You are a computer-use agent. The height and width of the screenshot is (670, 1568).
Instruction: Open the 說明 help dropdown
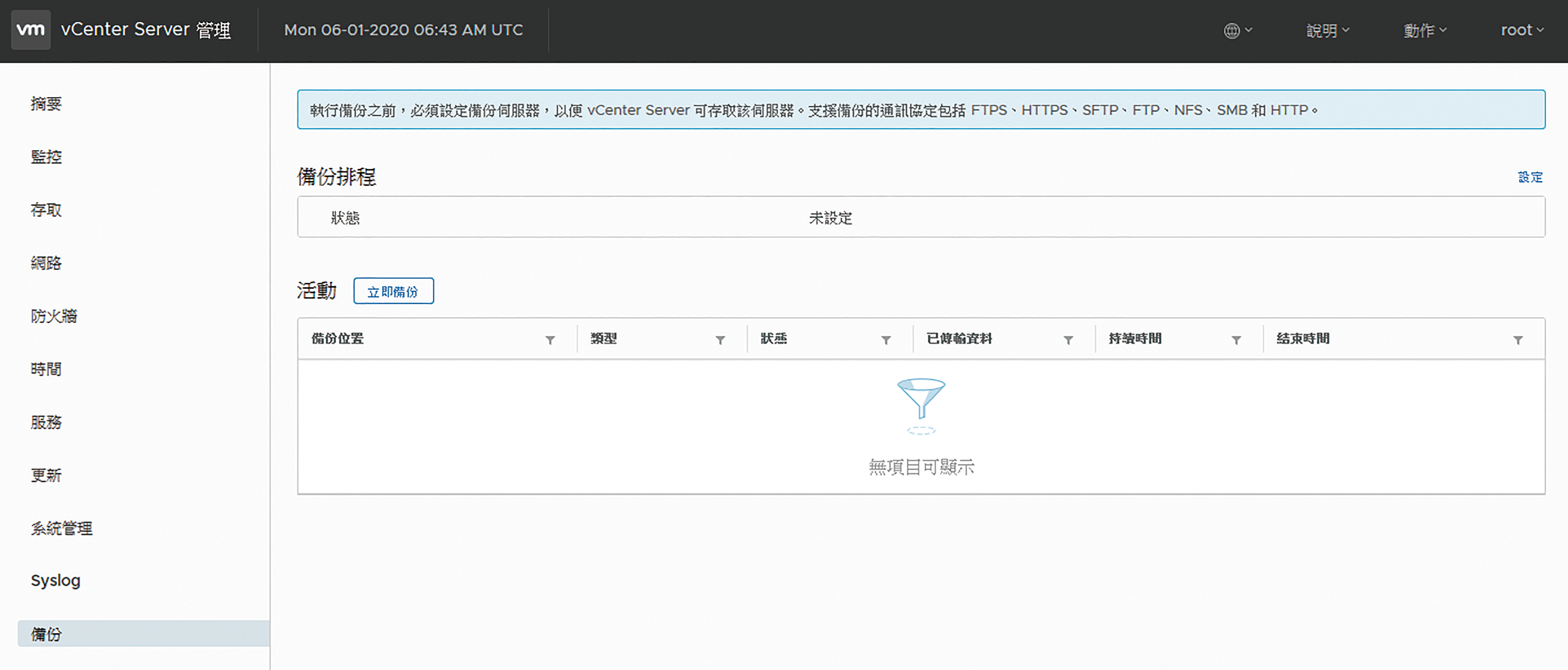[1328, 30]
